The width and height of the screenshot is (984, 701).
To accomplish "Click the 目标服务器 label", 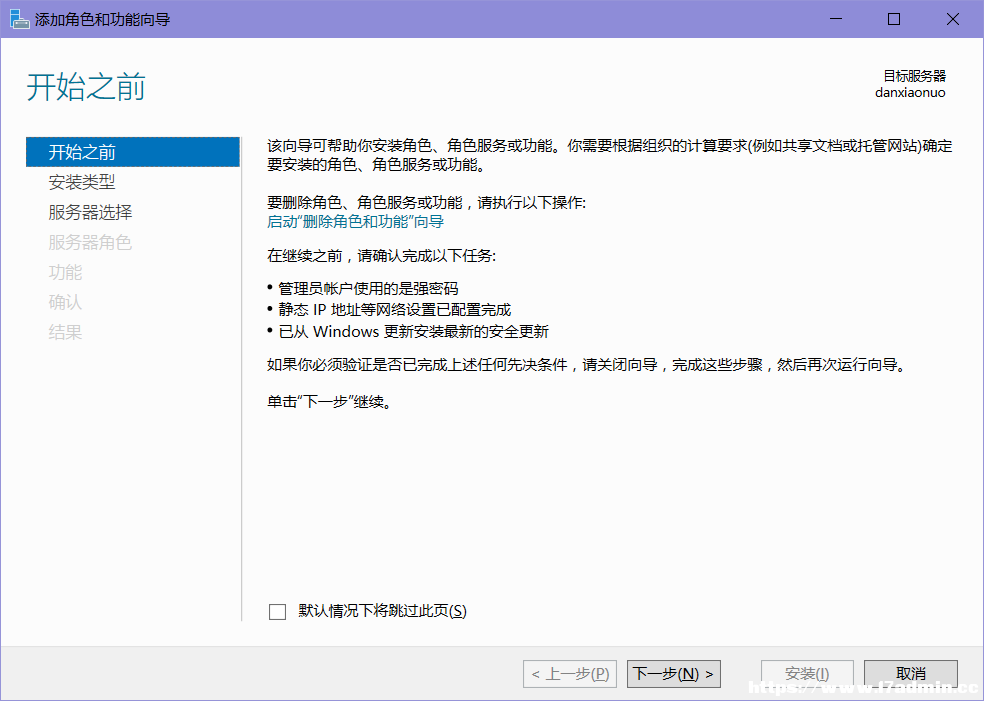I will click(x=914, y=76).
